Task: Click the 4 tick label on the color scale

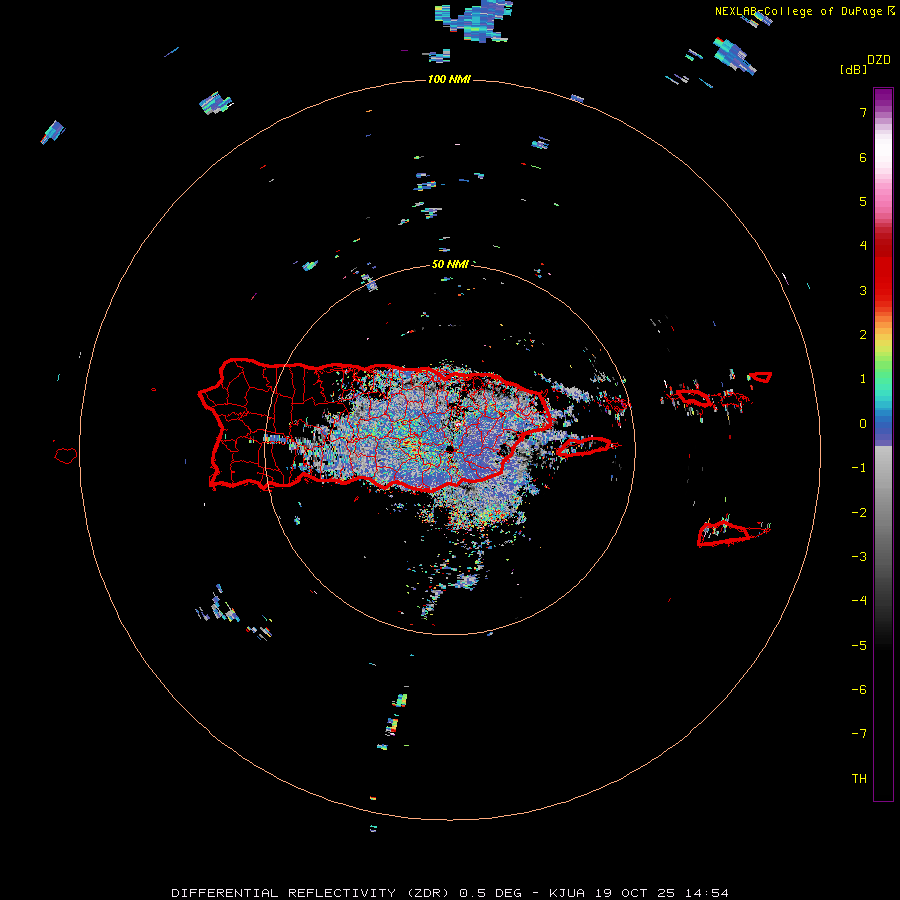Action: [863, 246]
